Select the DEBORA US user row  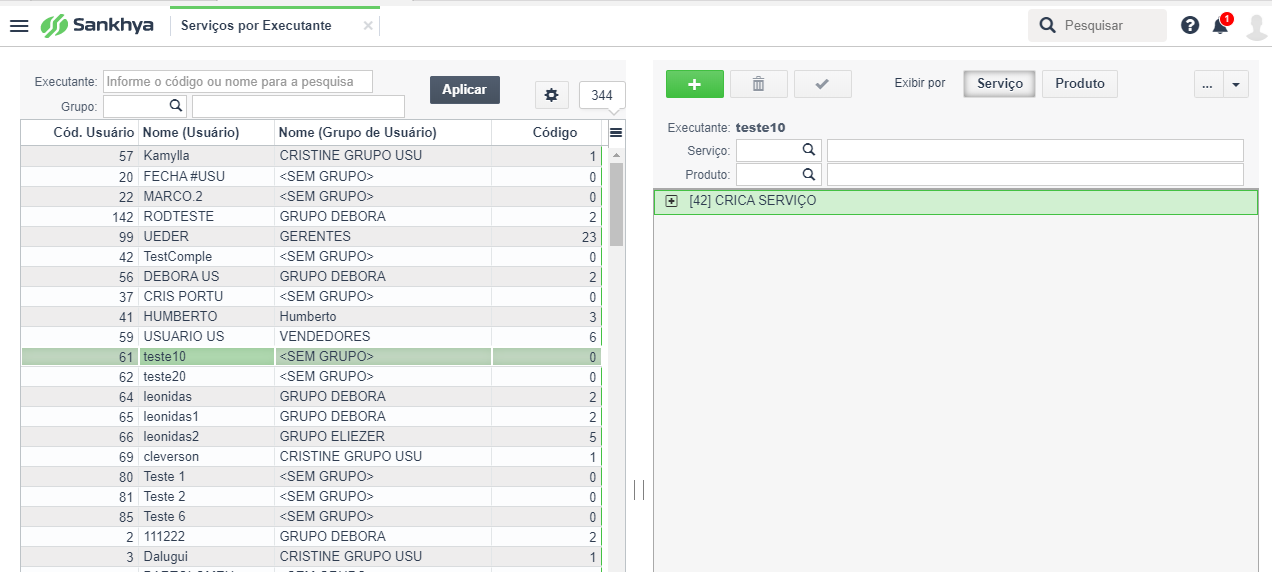(311, 276)
